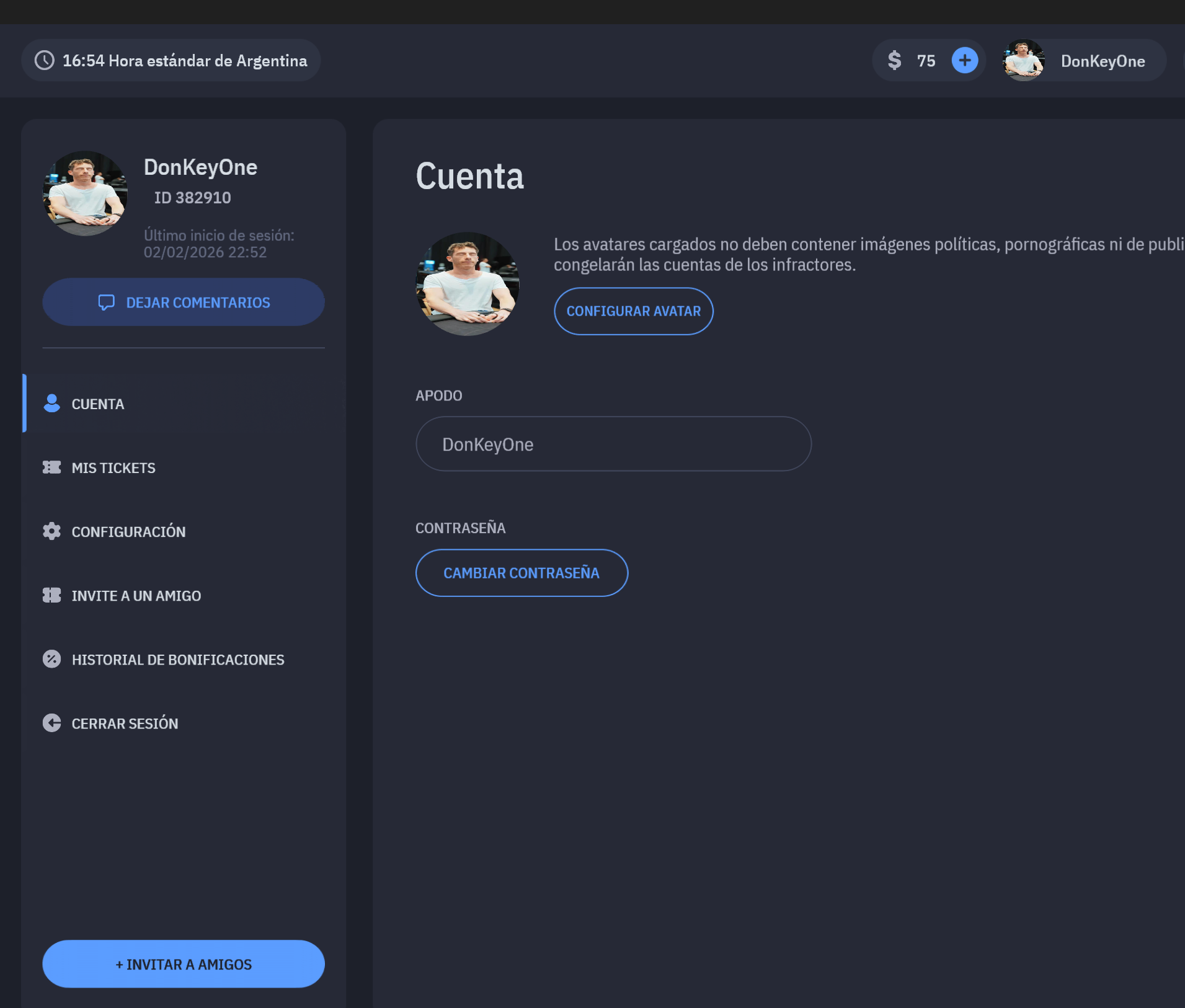
Task: Click the ticket icon beside INVITE A UN AMIGO
Action: pyautogui.click(x=52, y=595)
